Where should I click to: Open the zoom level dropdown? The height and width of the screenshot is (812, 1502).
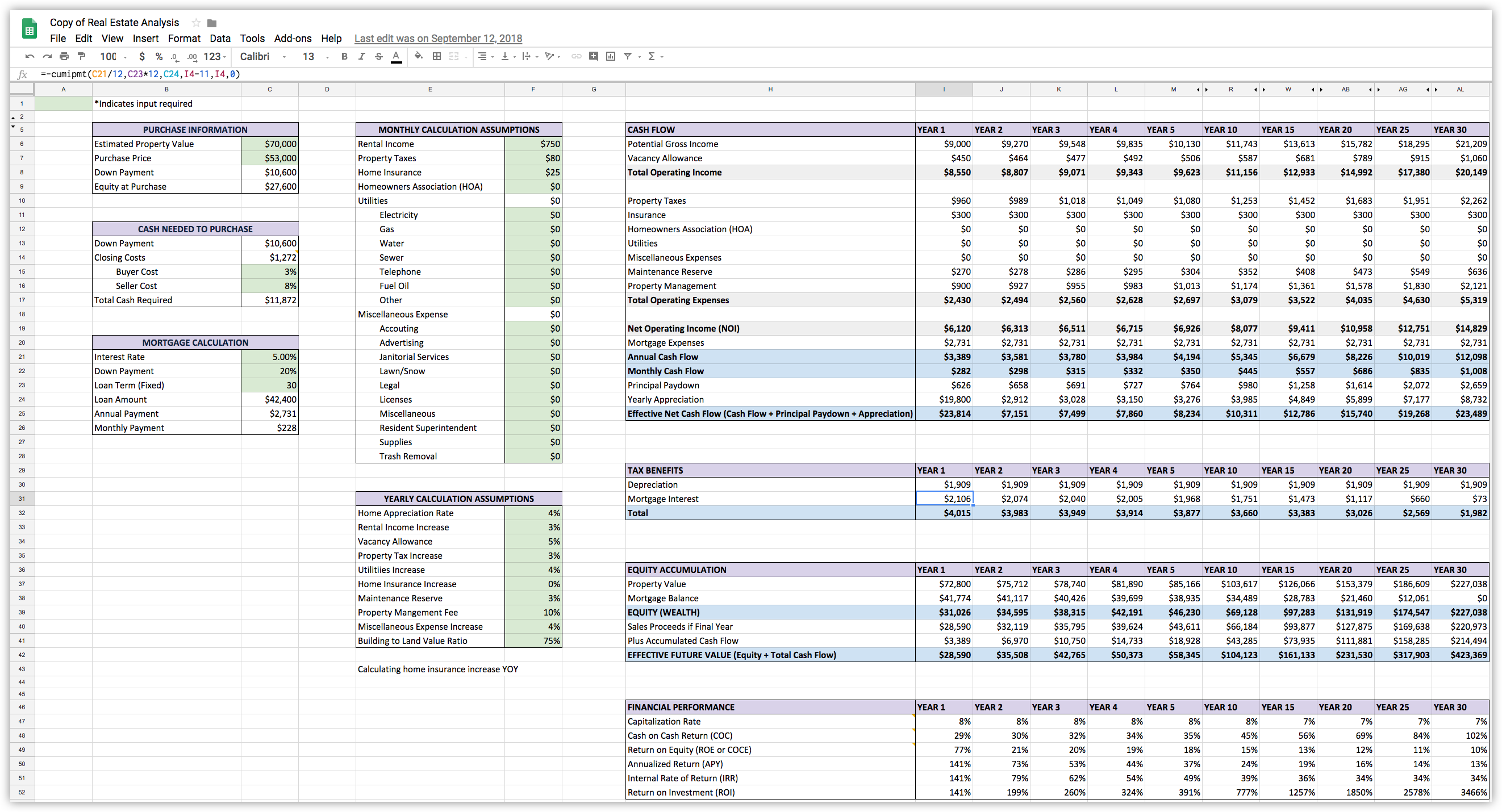[114, 57]
